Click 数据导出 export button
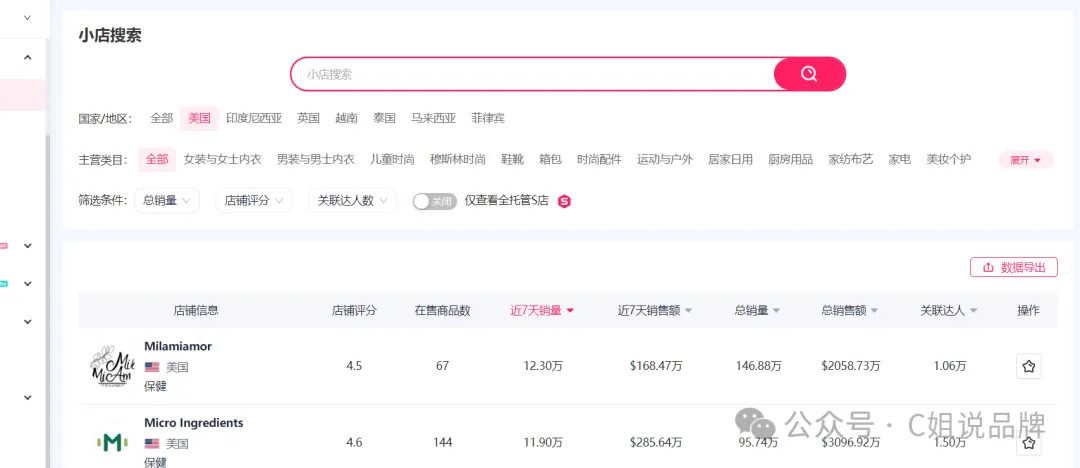The image size is (1080, 468). coord(1013,267)
